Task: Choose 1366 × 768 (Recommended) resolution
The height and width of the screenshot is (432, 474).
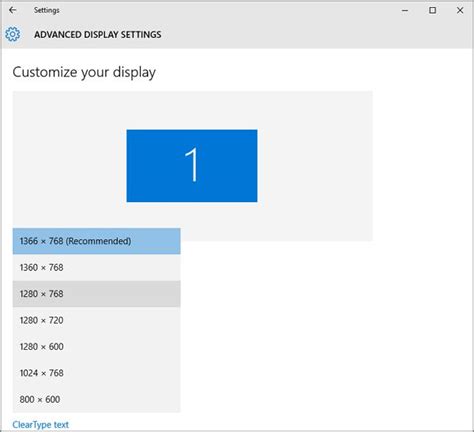Action: click(x=97, y=241)
